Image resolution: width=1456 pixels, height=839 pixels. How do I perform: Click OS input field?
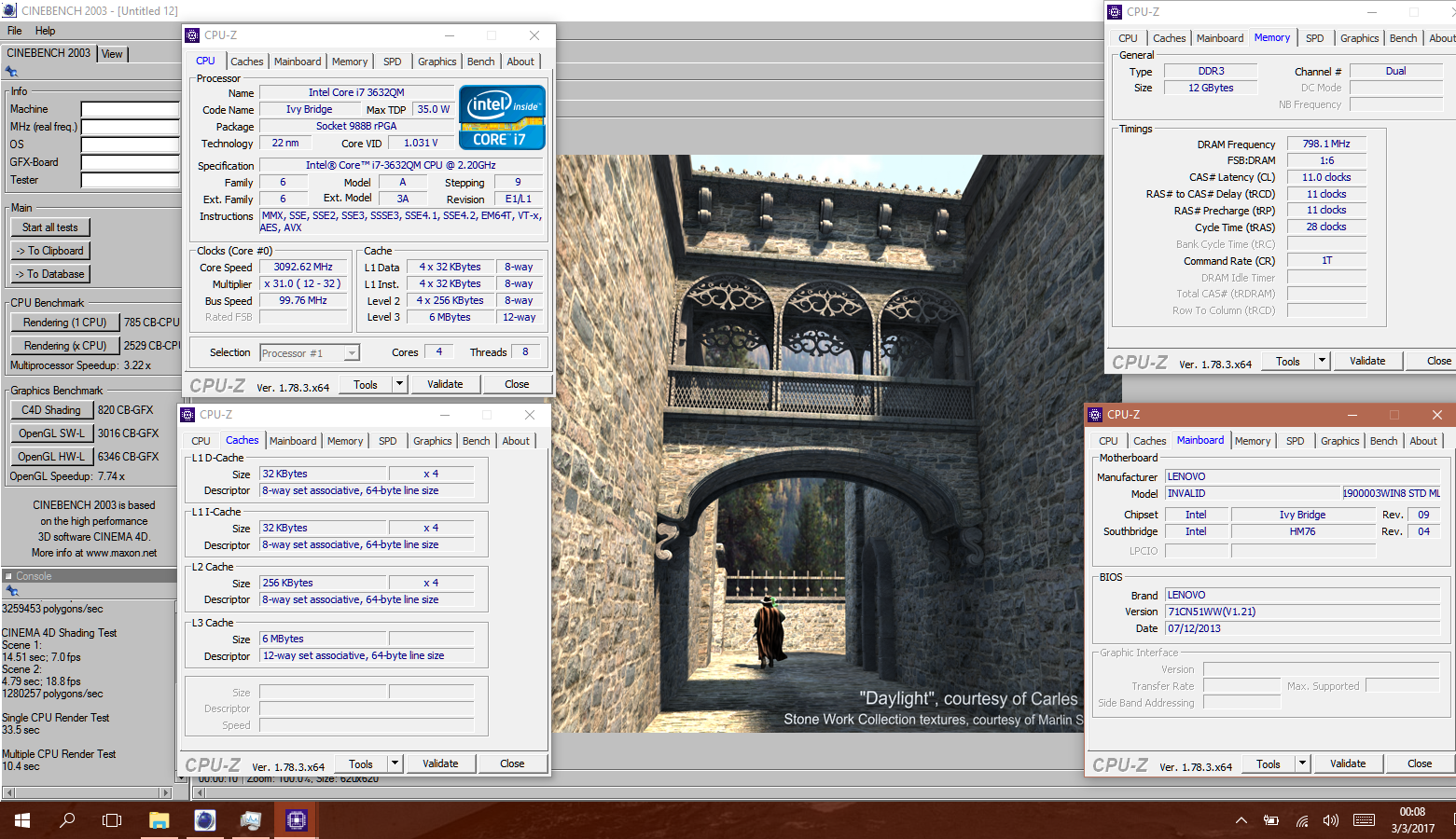pyautogui.click(x=130, y=144)
